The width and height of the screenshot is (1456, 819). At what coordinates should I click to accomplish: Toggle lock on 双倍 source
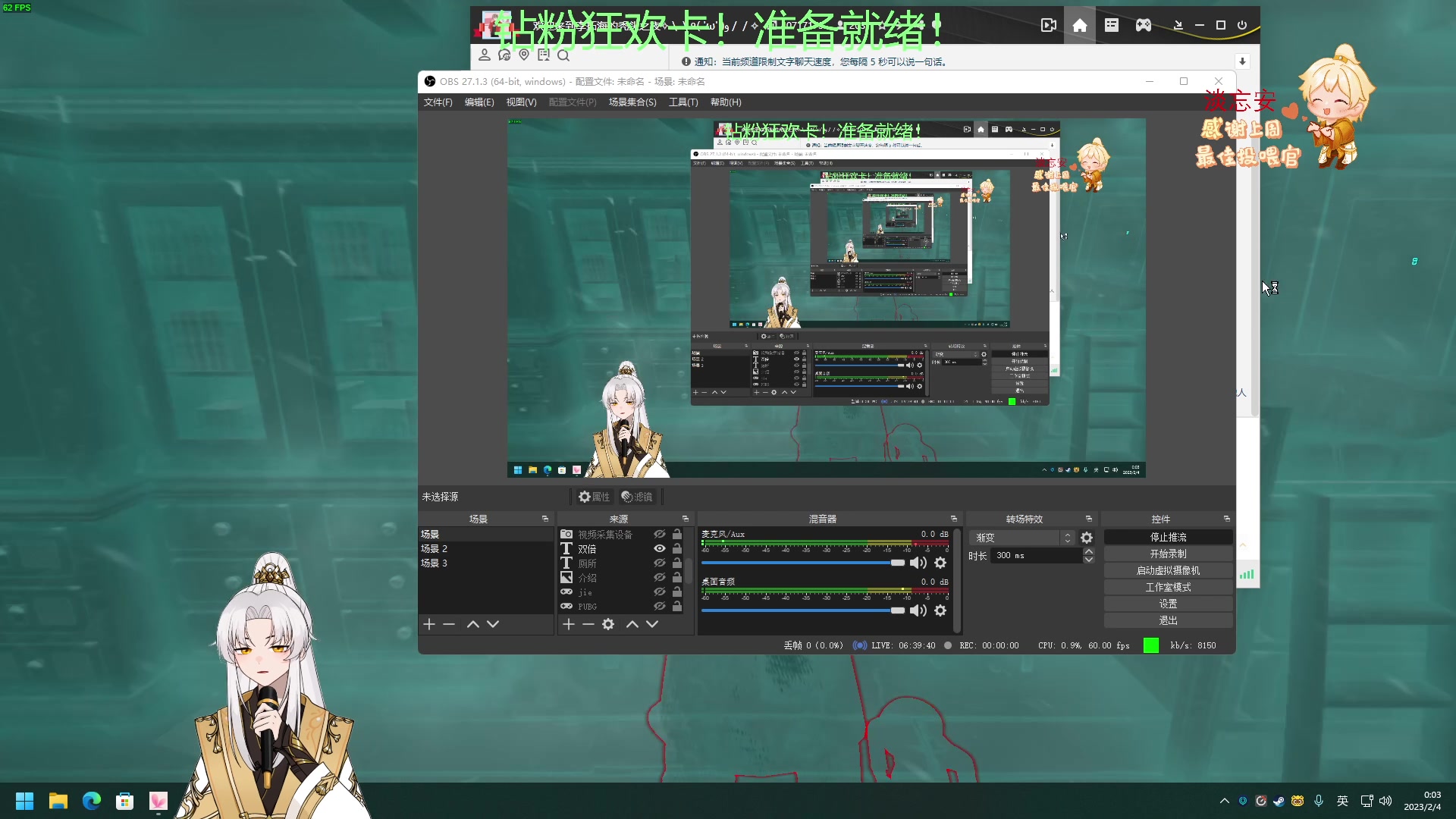677,549
